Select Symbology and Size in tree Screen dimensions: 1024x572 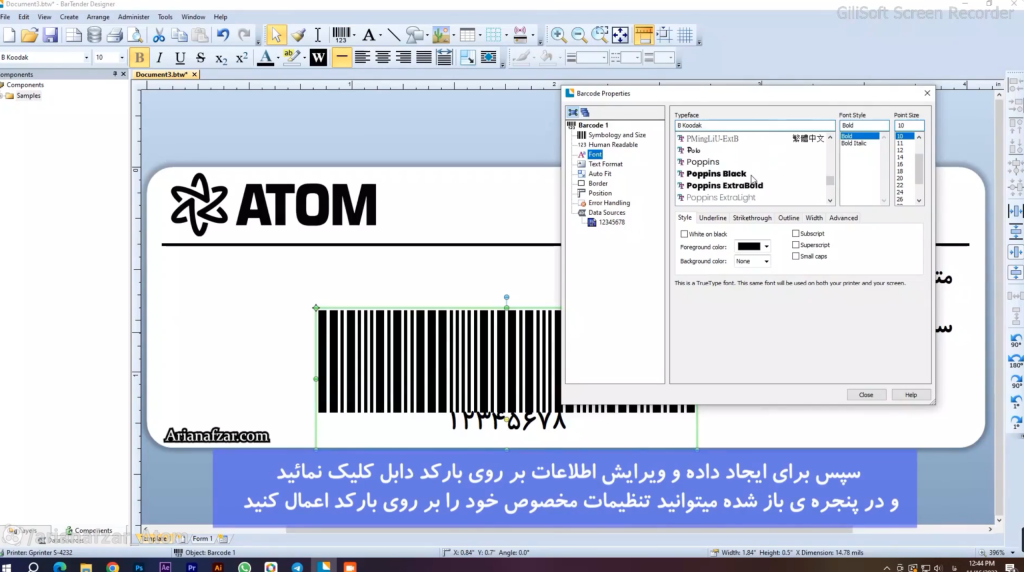click(x=616, y=135)
